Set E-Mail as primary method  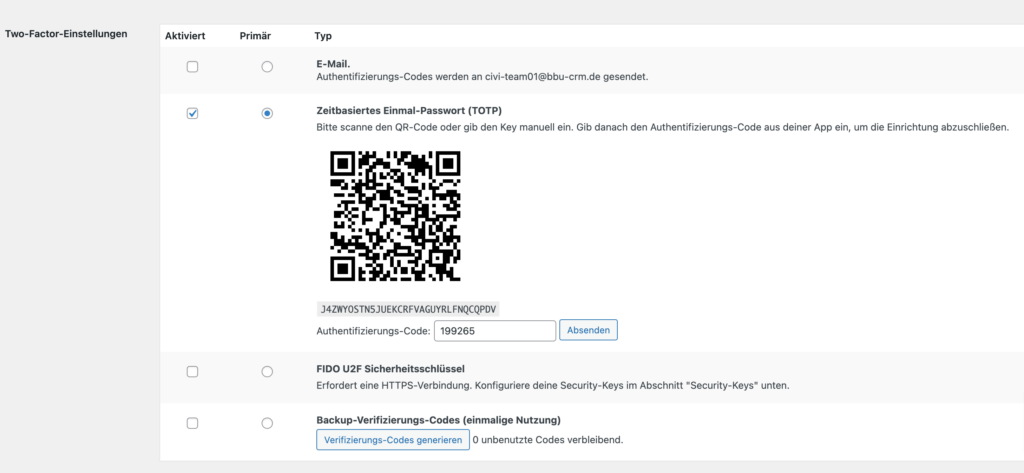[267, 67]
